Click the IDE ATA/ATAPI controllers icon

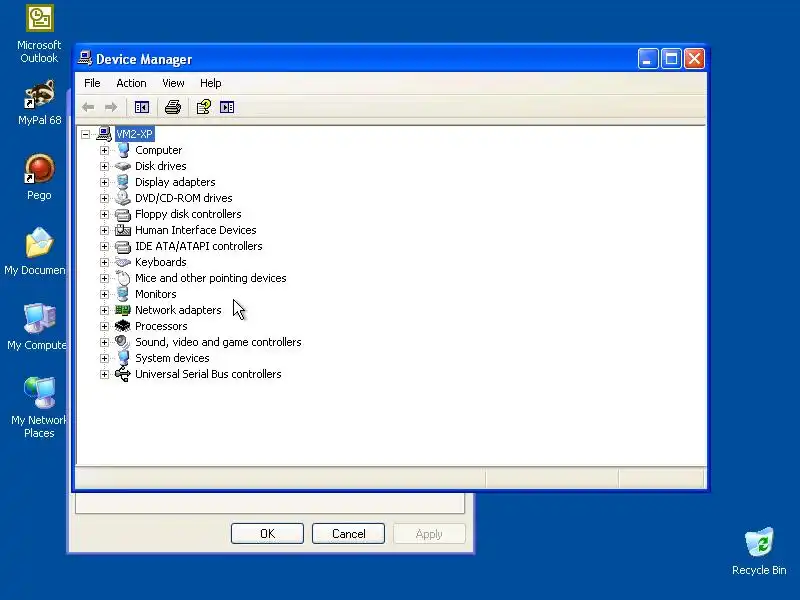123,246
